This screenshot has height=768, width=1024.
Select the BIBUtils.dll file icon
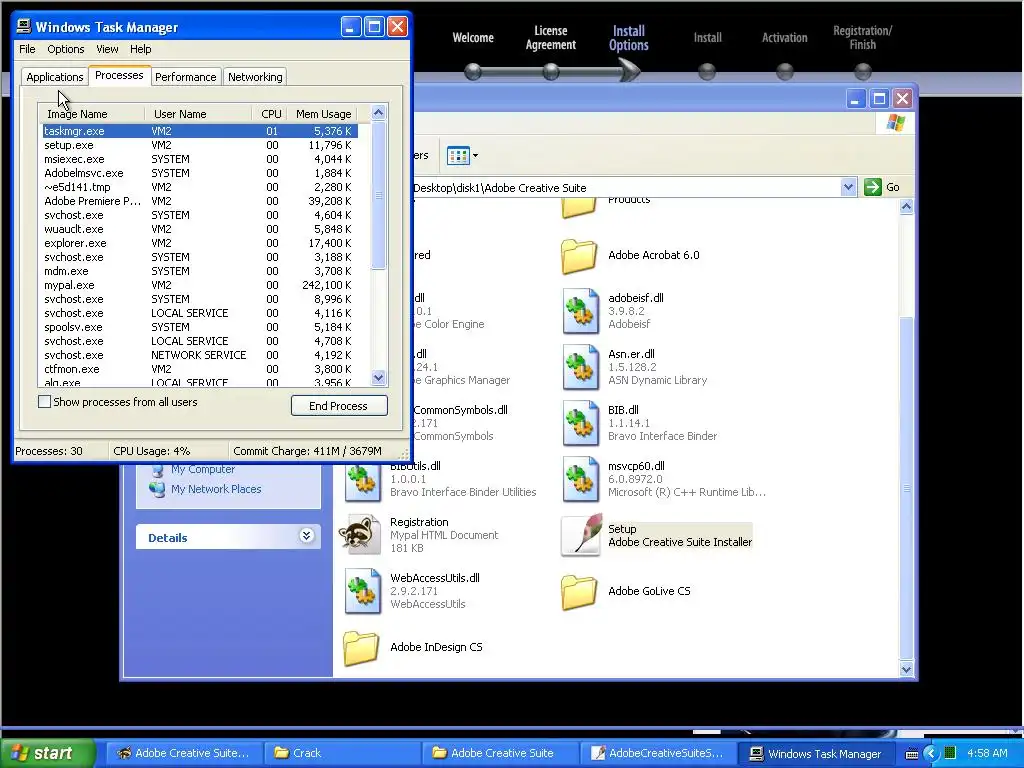click(x=362, y=483)
